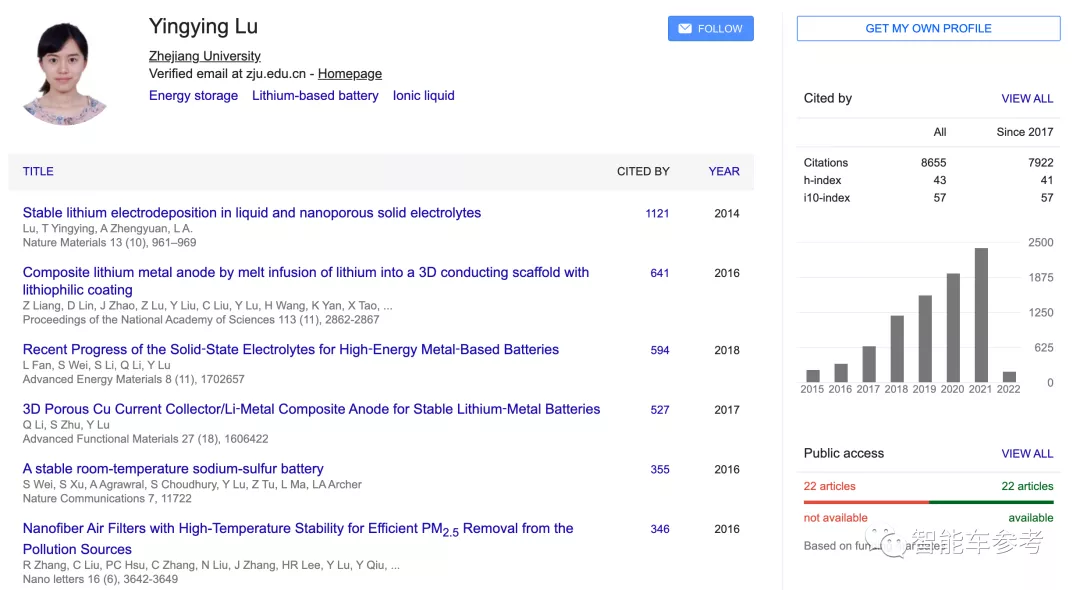The width and height of the screenshot is (1080, 590).
Task: Sort publications by Year column header
Action: pos(724,171)
